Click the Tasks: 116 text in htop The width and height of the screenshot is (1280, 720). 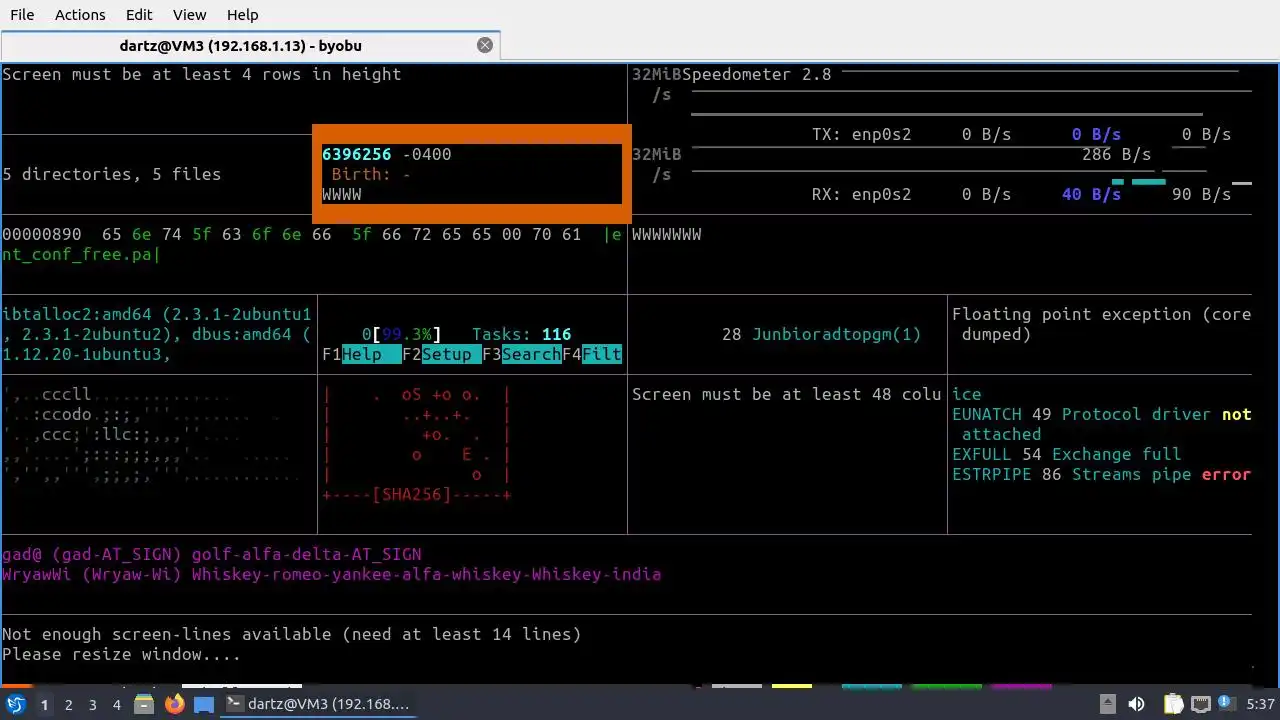pos(522,334)
